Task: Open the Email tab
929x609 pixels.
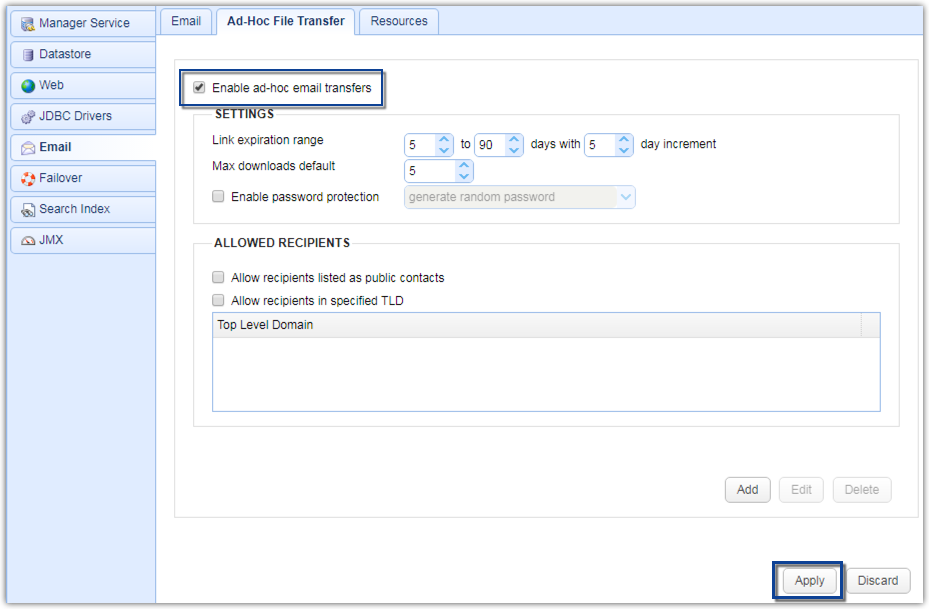Action: pos(186,20)
